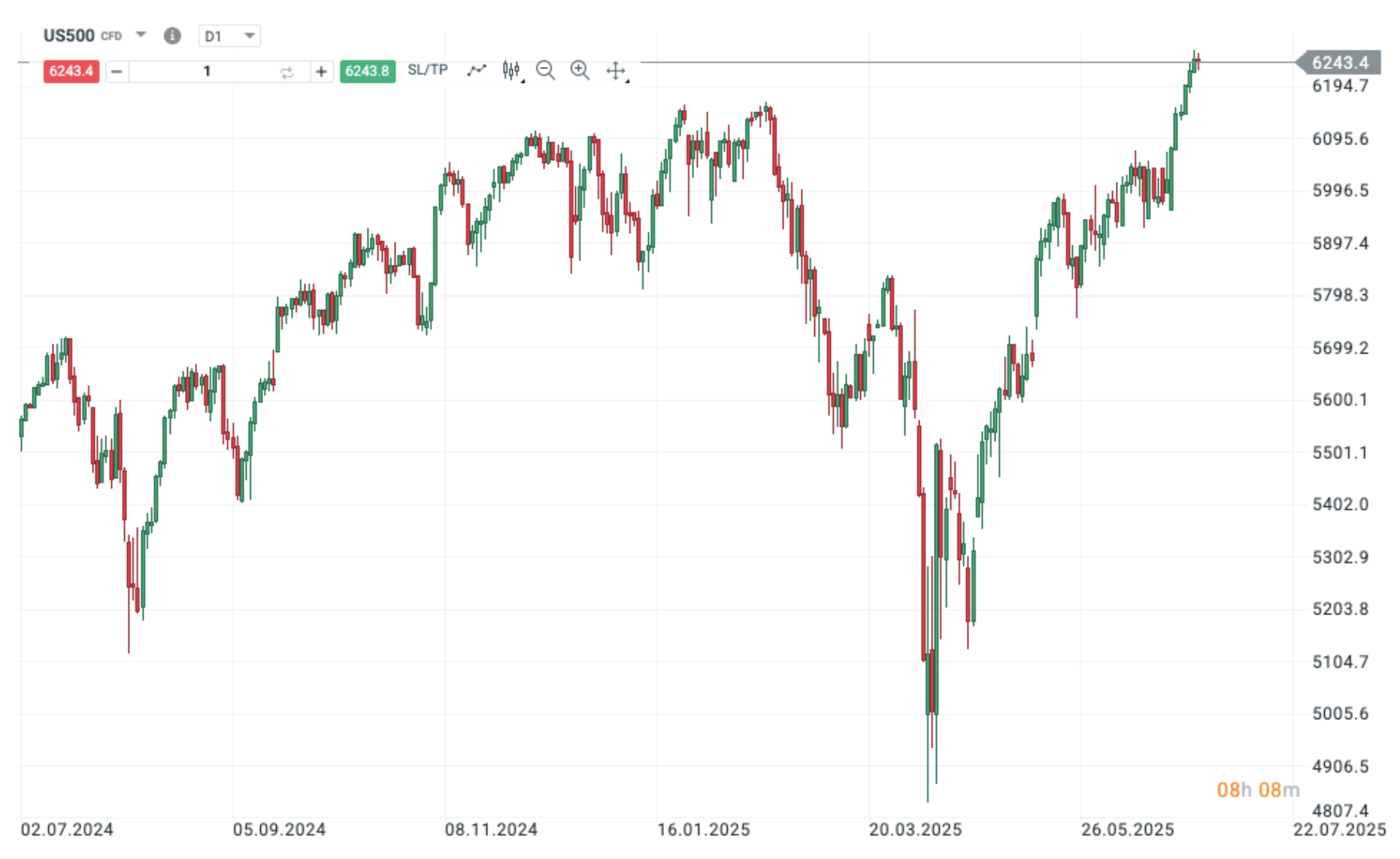The width and height of the screenshot is (1400, 859).
Task: Increase trade volume with the plus button
Action: 321,71
